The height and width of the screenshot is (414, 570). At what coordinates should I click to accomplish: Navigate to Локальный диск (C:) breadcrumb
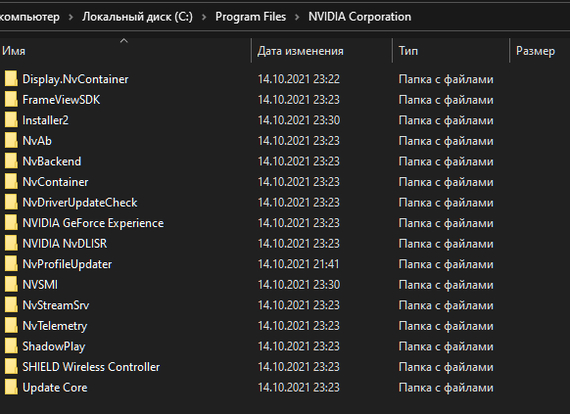[137, 17]
